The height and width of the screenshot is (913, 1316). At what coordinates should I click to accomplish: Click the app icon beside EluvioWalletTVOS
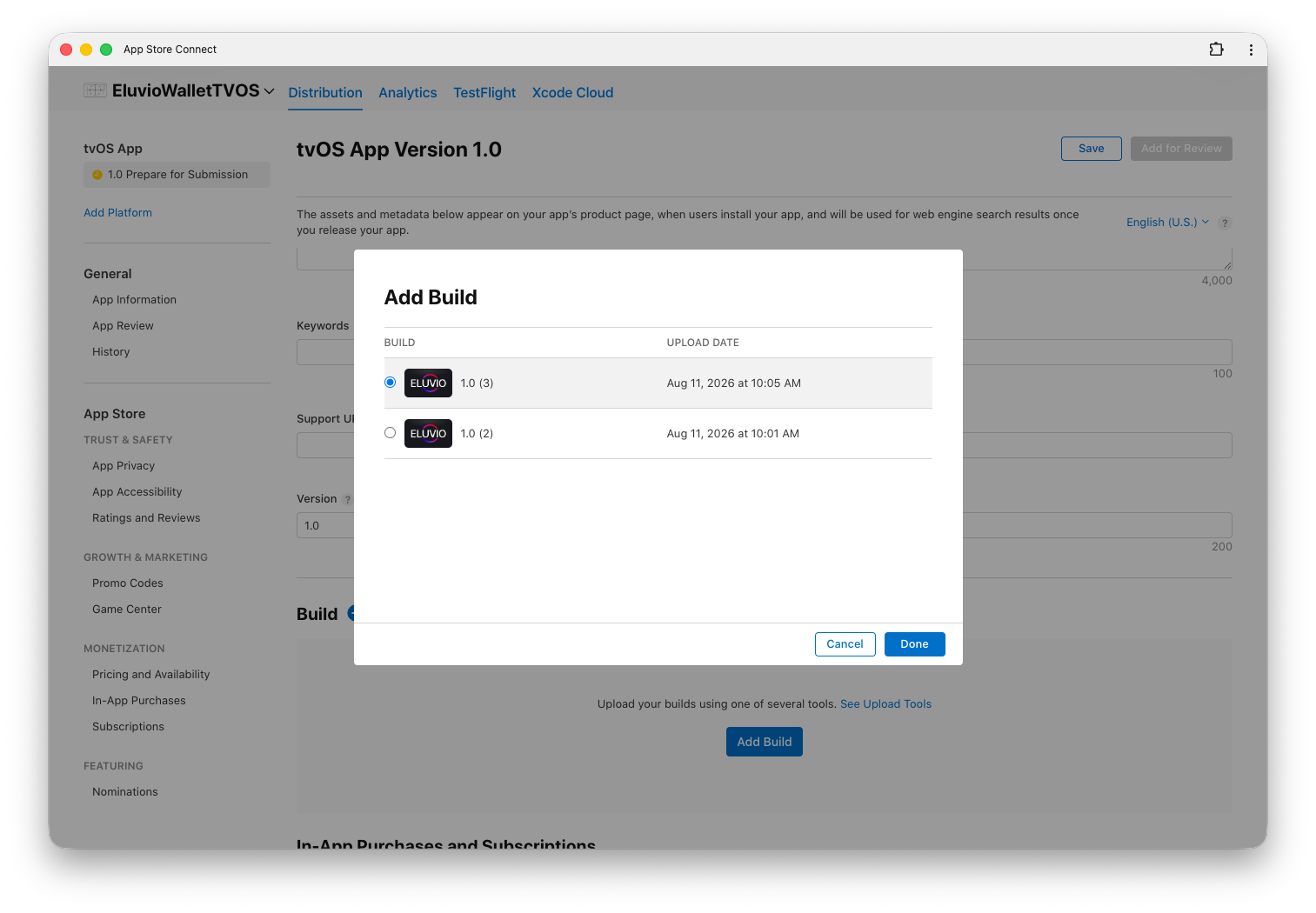[95, 90]
